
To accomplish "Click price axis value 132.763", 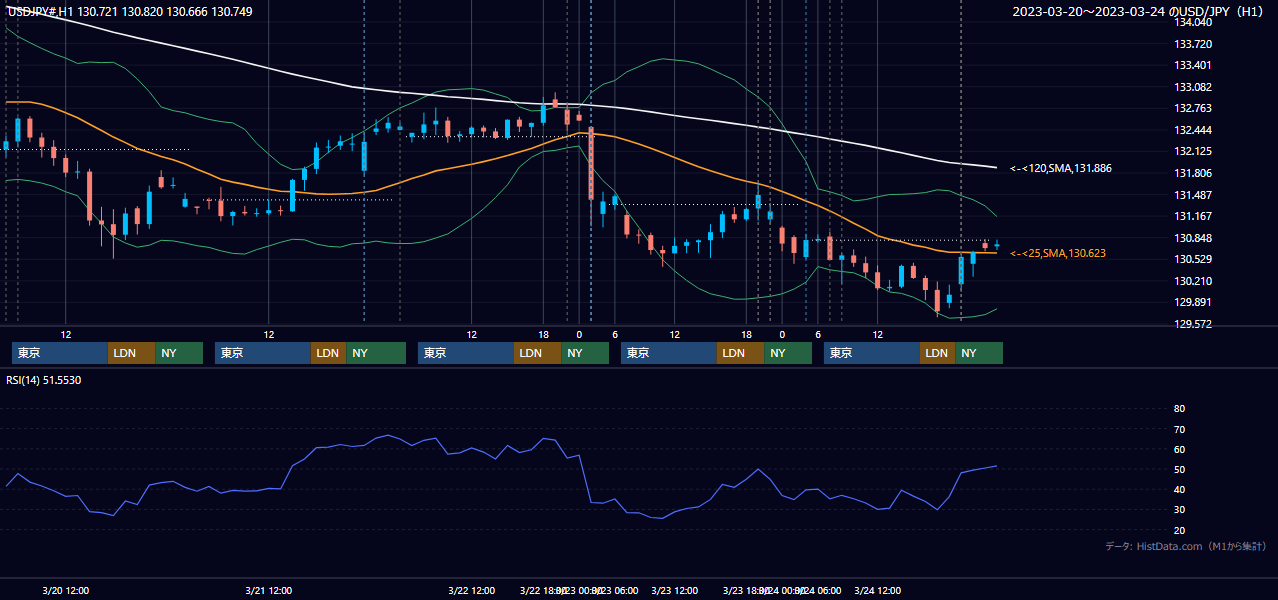I will pyautogui.click(x=1192, y=109).
